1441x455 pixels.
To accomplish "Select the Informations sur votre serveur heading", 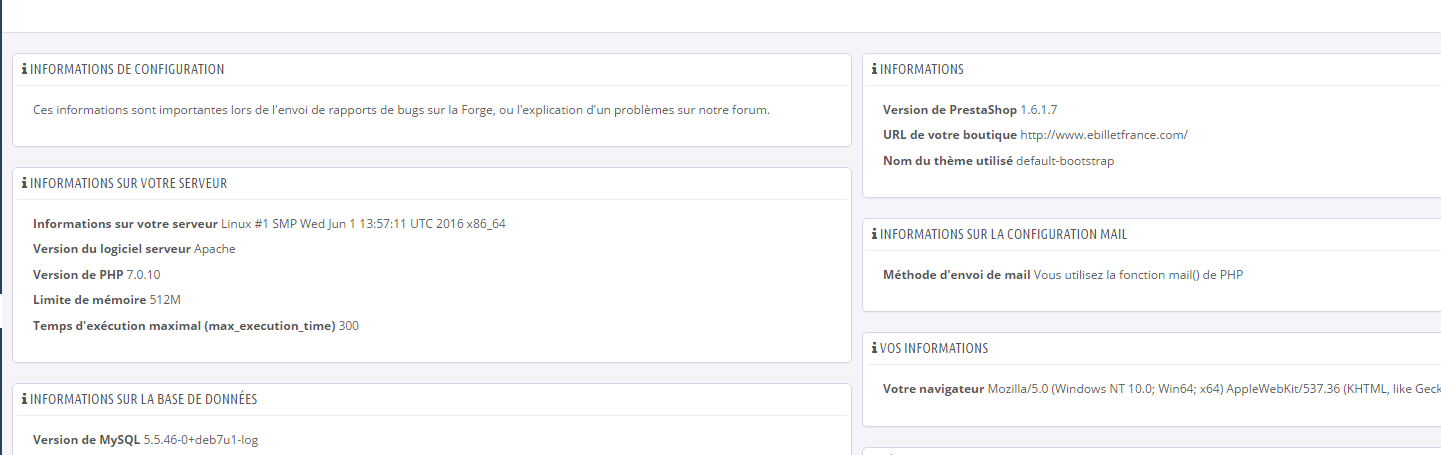I will coord(129,184).
